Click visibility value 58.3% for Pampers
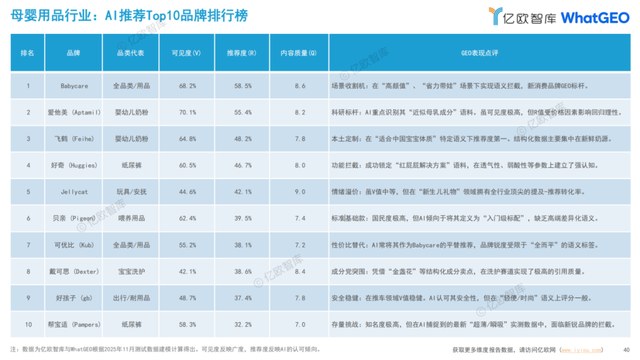This screenshot has width=640, height=360. click(x=187, y=324)
